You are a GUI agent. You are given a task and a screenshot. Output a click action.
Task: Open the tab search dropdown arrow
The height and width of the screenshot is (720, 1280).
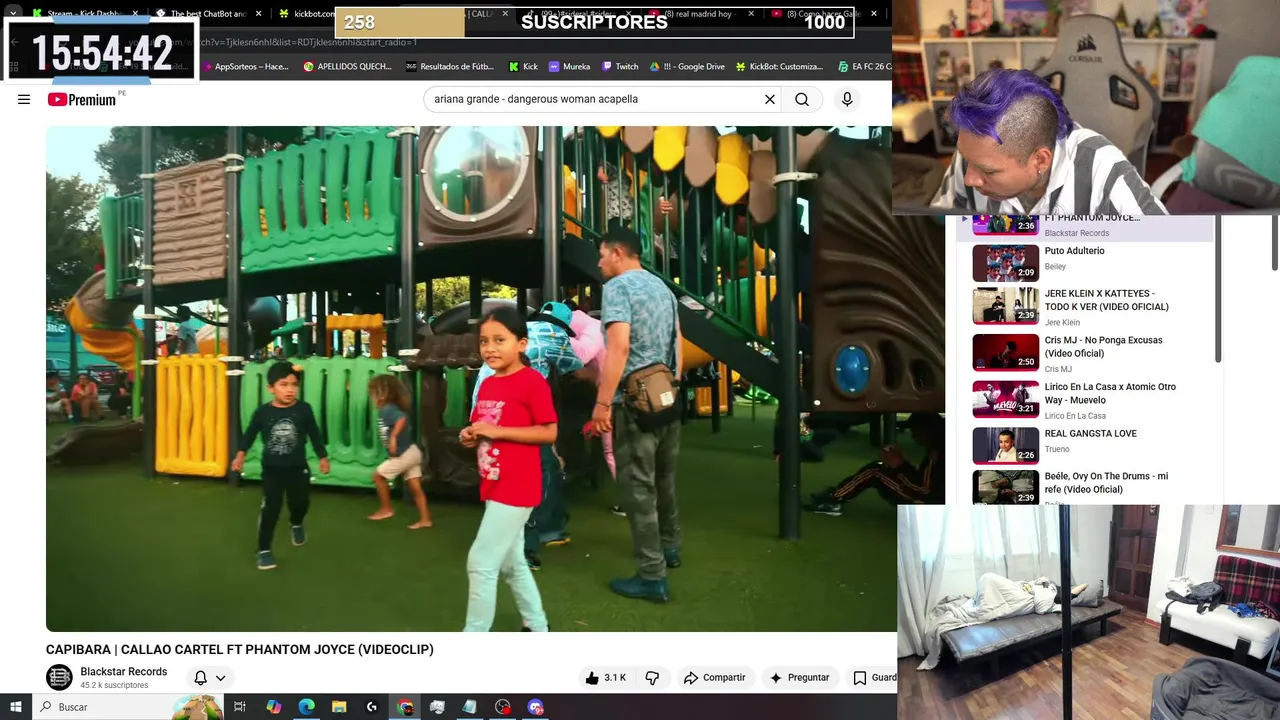(x=12, y=14)
